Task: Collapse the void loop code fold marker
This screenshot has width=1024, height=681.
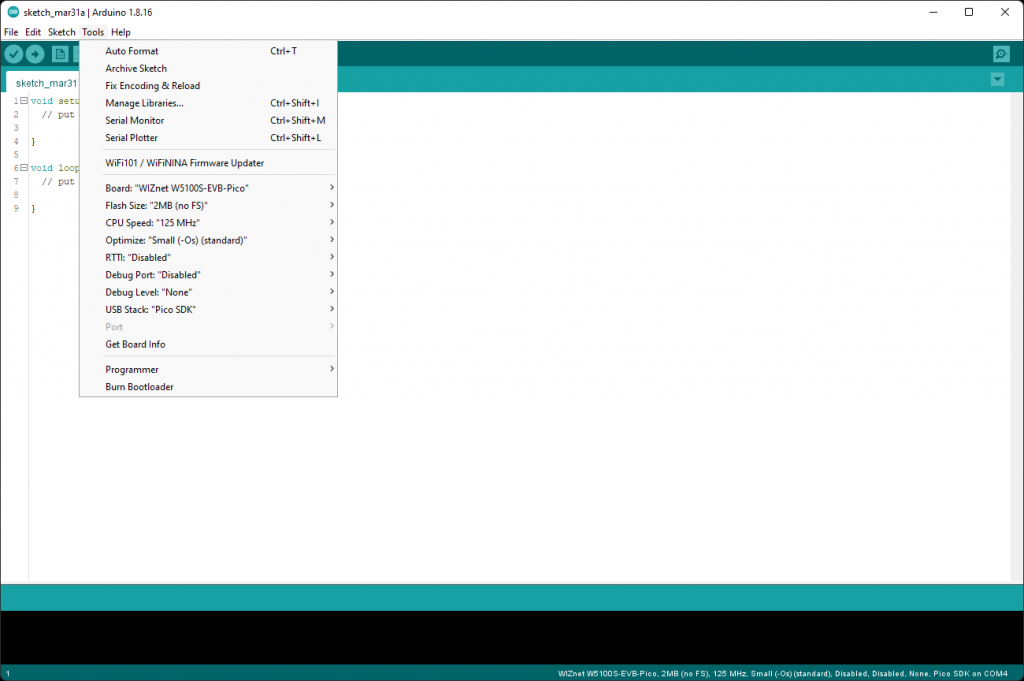Action: coord(24,168)
